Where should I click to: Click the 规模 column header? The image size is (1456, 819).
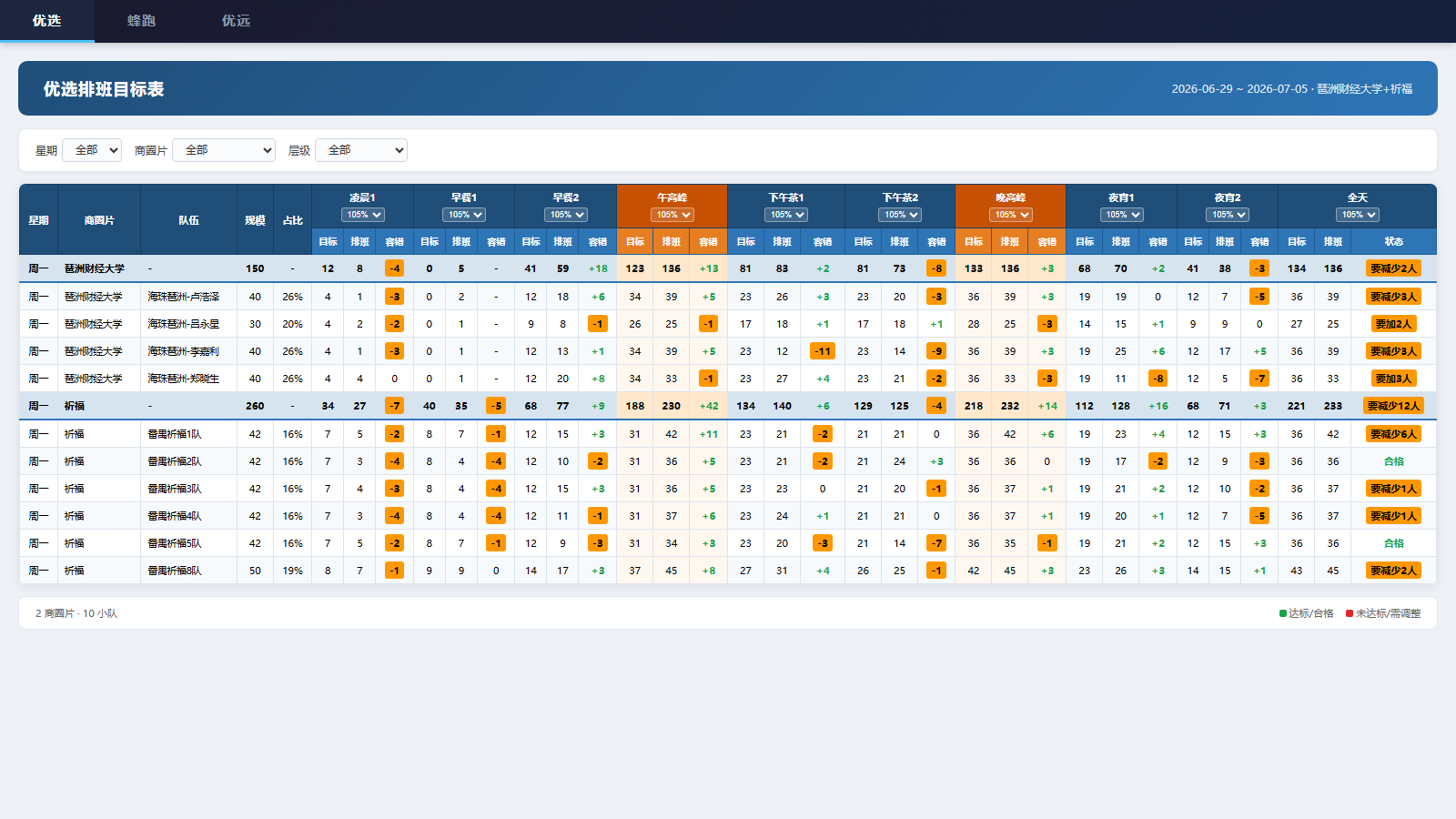point(255,220)
